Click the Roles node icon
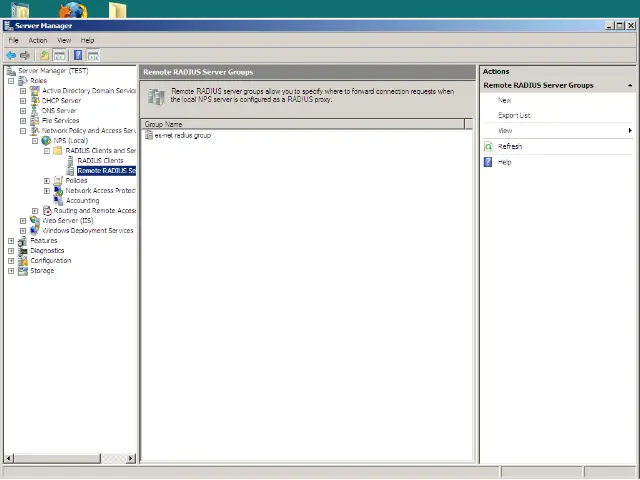This screenshot has width=640, height=480. pos(23,81)
